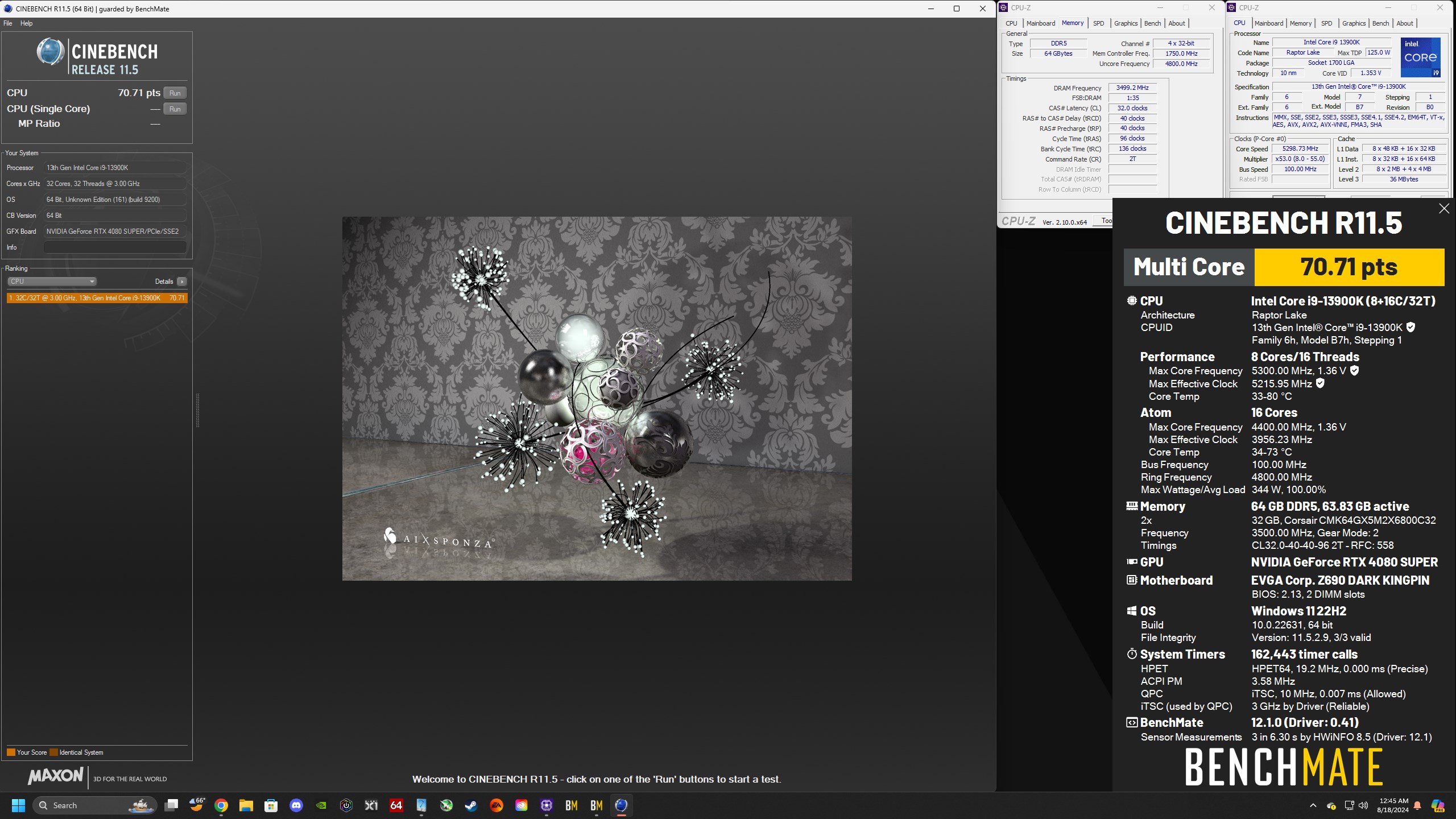Click the Info text field in Your System
This screenshot has width=1456, height=819.
115,247
